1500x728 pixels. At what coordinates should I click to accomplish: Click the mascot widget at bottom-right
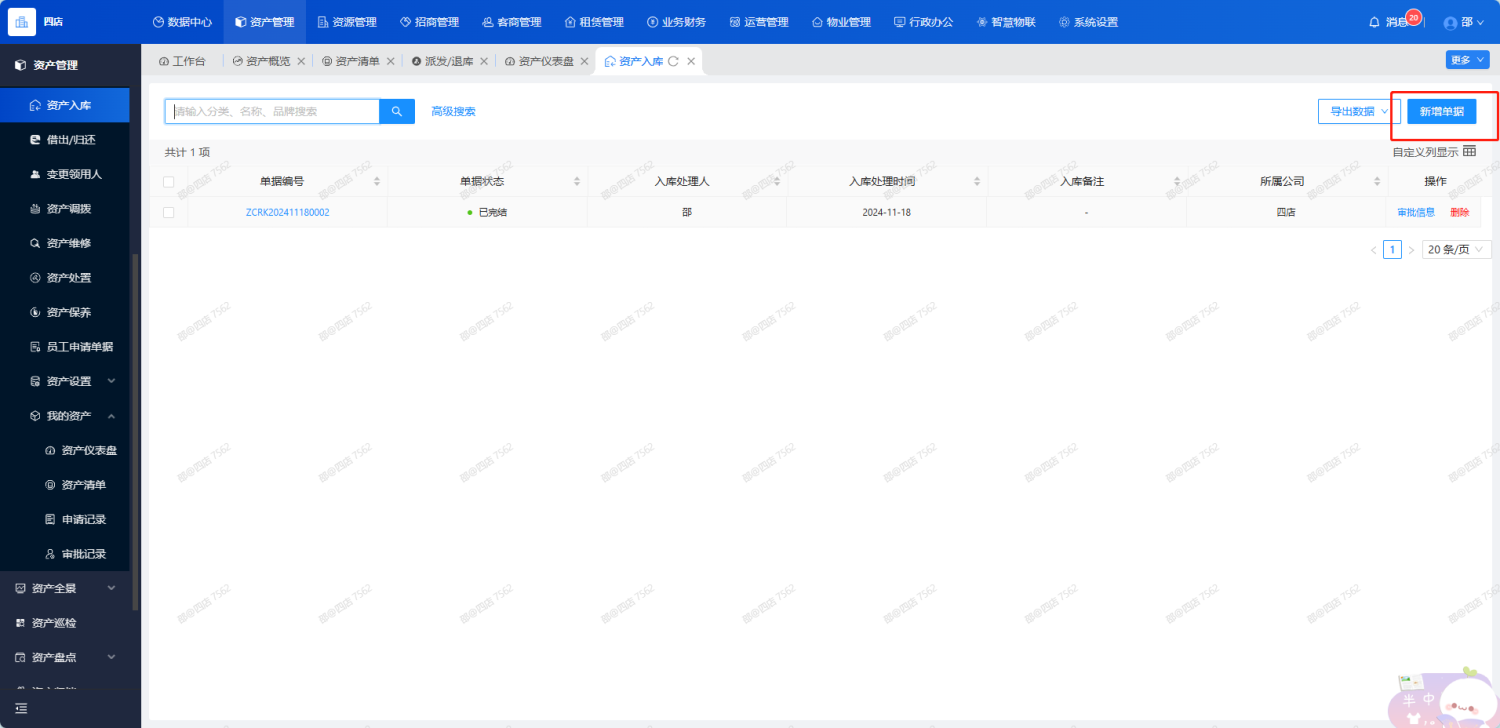(1443, 698)
